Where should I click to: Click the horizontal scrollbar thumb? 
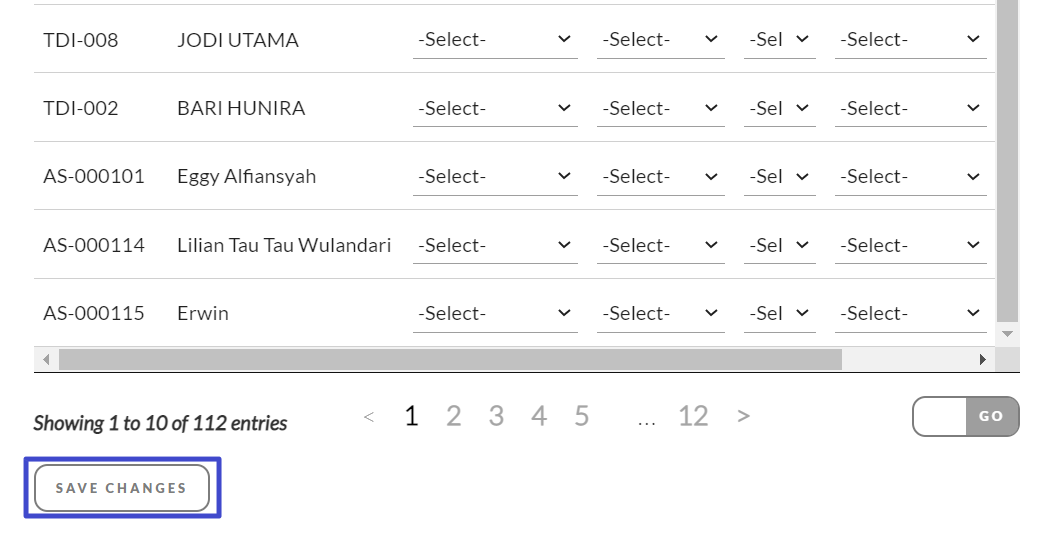point(450,359)
